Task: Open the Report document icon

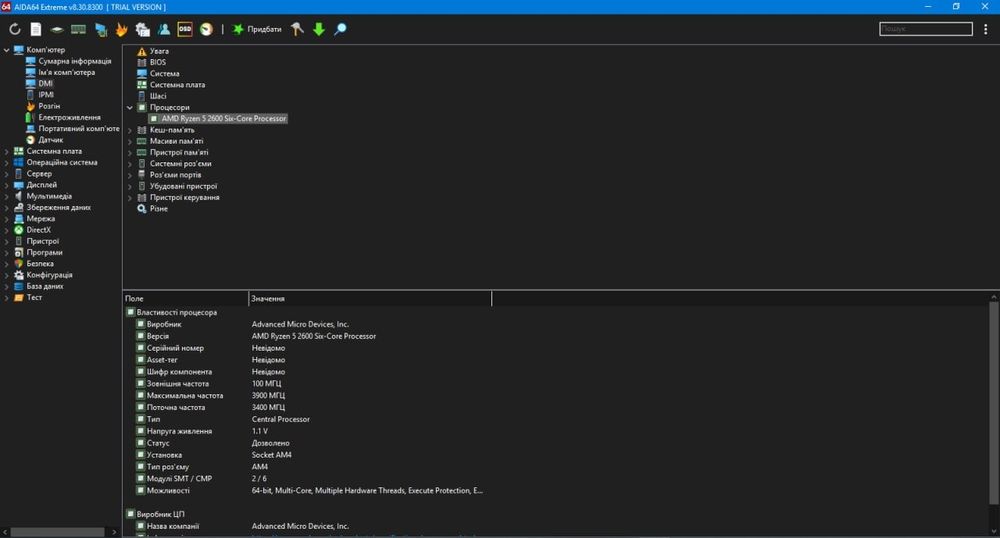Action: point(36,29)
